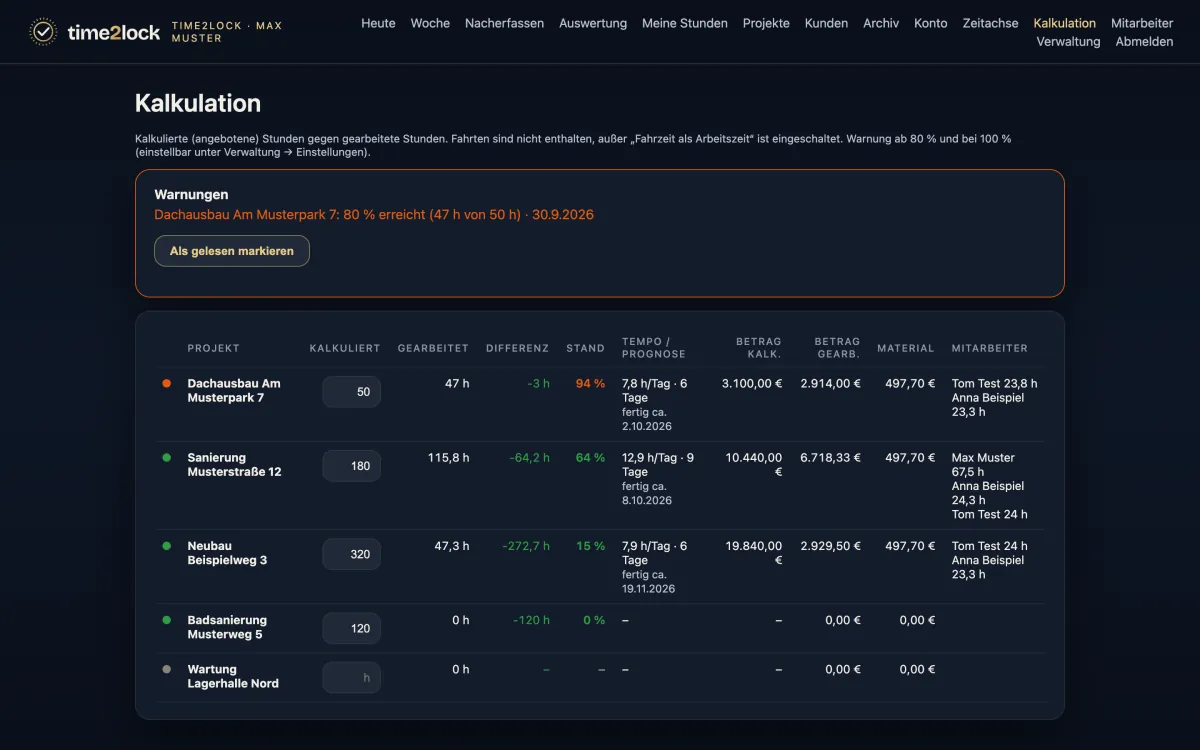Open the Mitarbeiter page
This screenshot has height=750, width=1200.
pos(1142,23)
